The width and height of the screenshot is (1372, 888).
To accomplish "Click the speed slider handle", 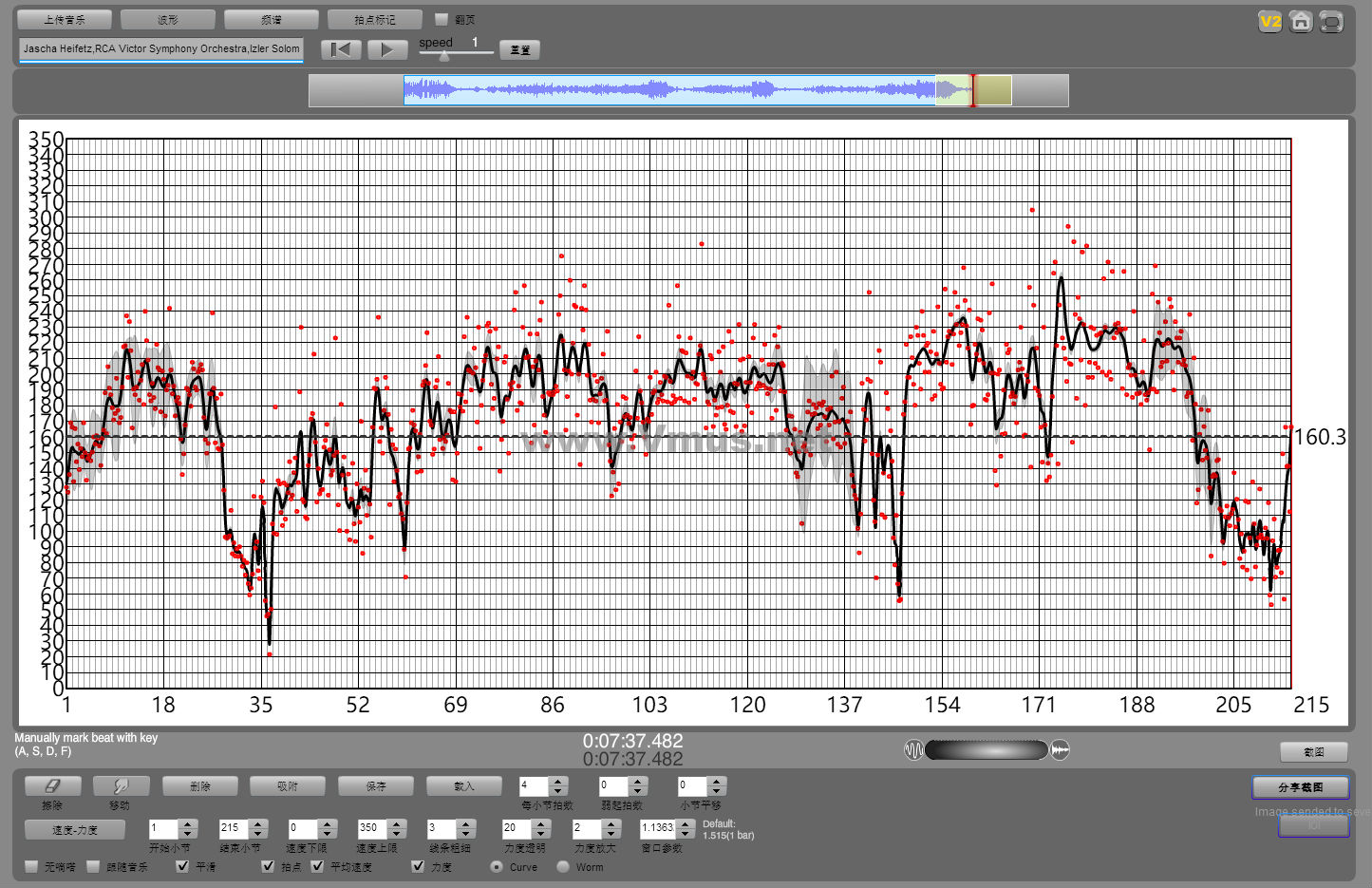I will (444, 56).
